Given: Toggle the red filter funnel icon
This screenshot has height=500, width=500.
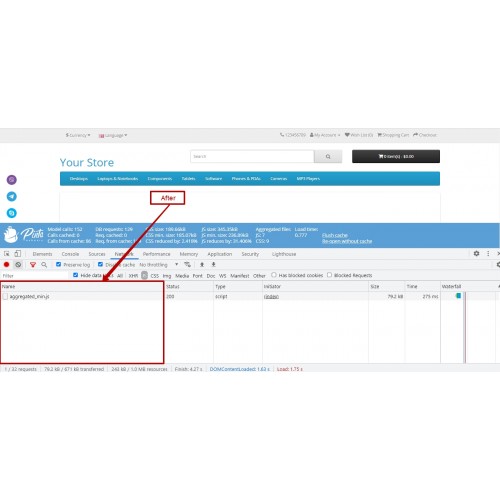Looking at the screenshot, I should [33, 265].
